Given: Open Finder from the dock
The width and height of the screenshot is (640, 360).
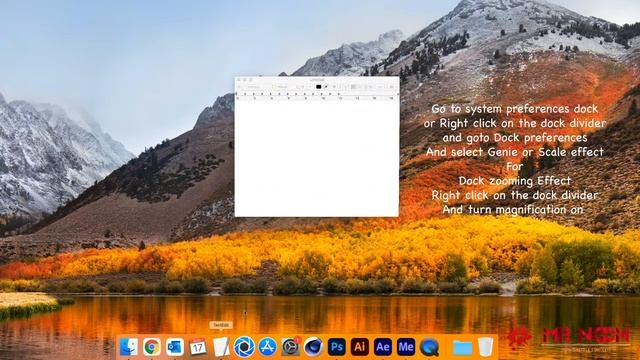Looking at the screenshot, I should coord(128,347).
